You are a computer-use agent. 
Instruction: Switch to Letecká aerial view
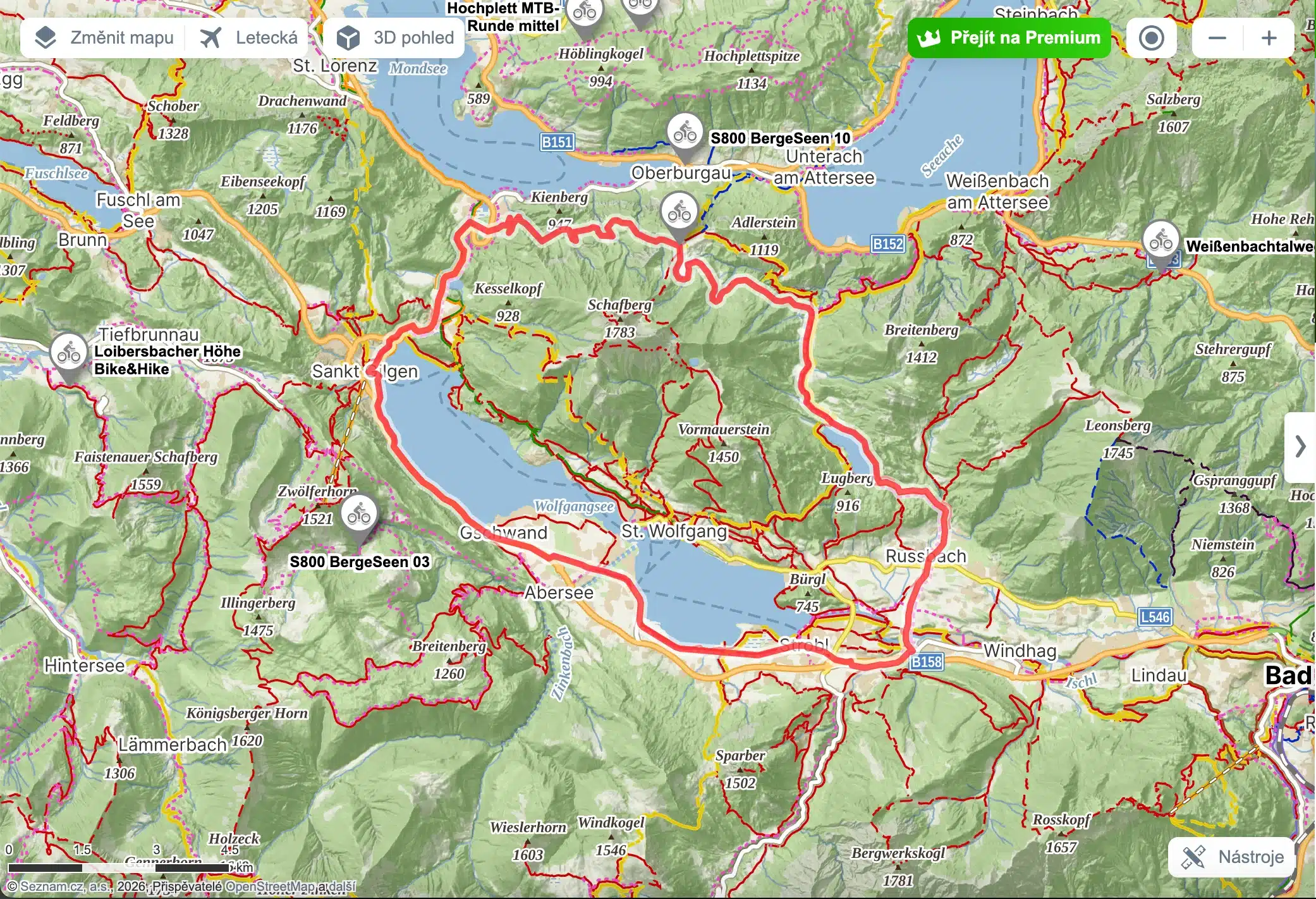[x=248, y=38]
